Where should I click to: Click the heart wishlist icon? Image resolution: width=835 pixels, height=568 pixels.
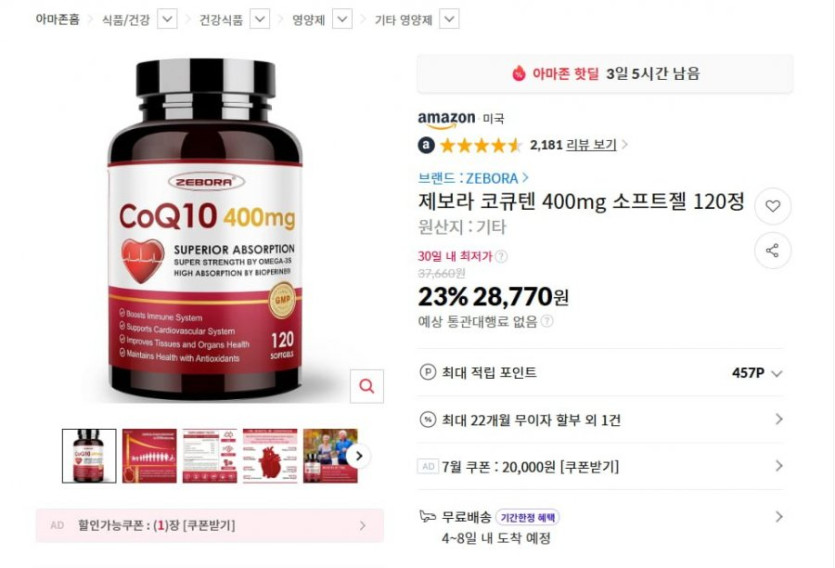pyautogui.click(x=773, y=206)
